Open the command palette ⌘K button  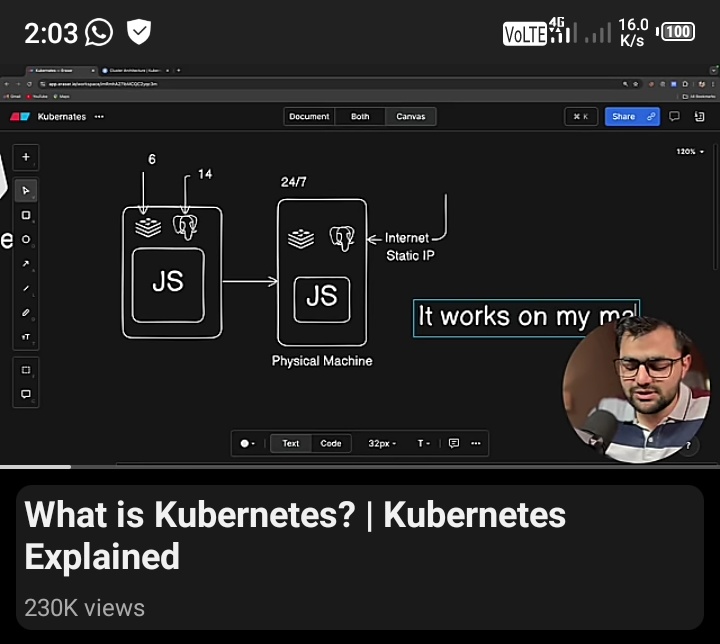[581, 117]
